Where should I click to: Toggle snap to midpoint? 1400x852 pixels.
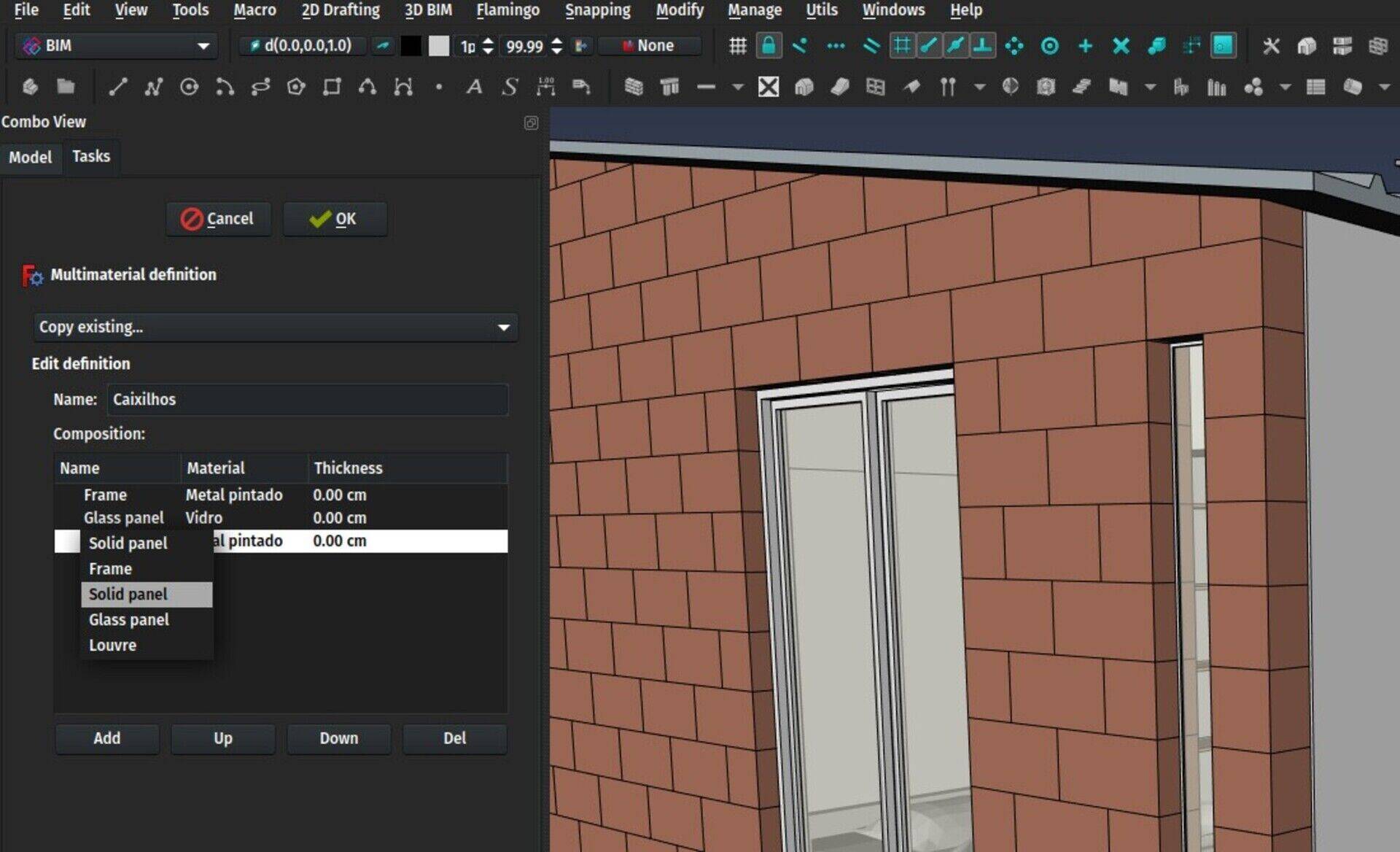tap(955, 46)
